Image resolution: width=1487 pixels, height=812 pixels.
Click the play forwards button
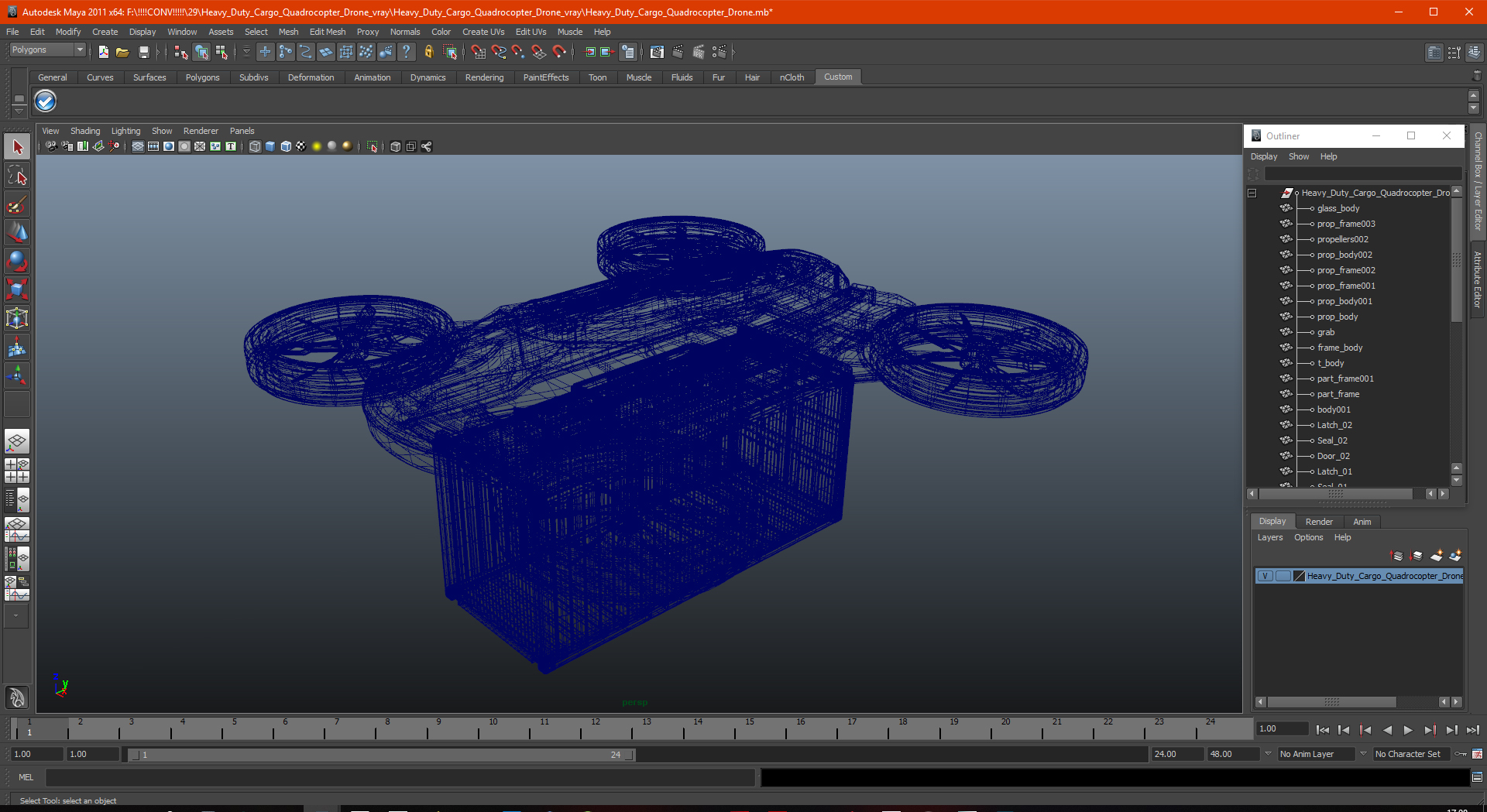1408,729
